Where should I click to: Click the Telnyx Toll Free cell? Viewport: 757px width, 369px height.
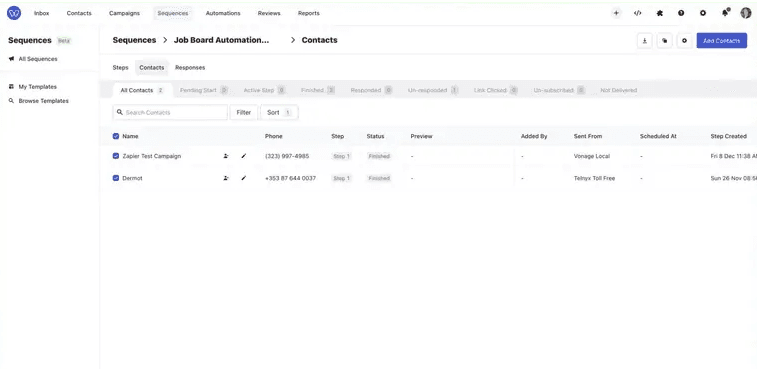[x=594, y=178]
